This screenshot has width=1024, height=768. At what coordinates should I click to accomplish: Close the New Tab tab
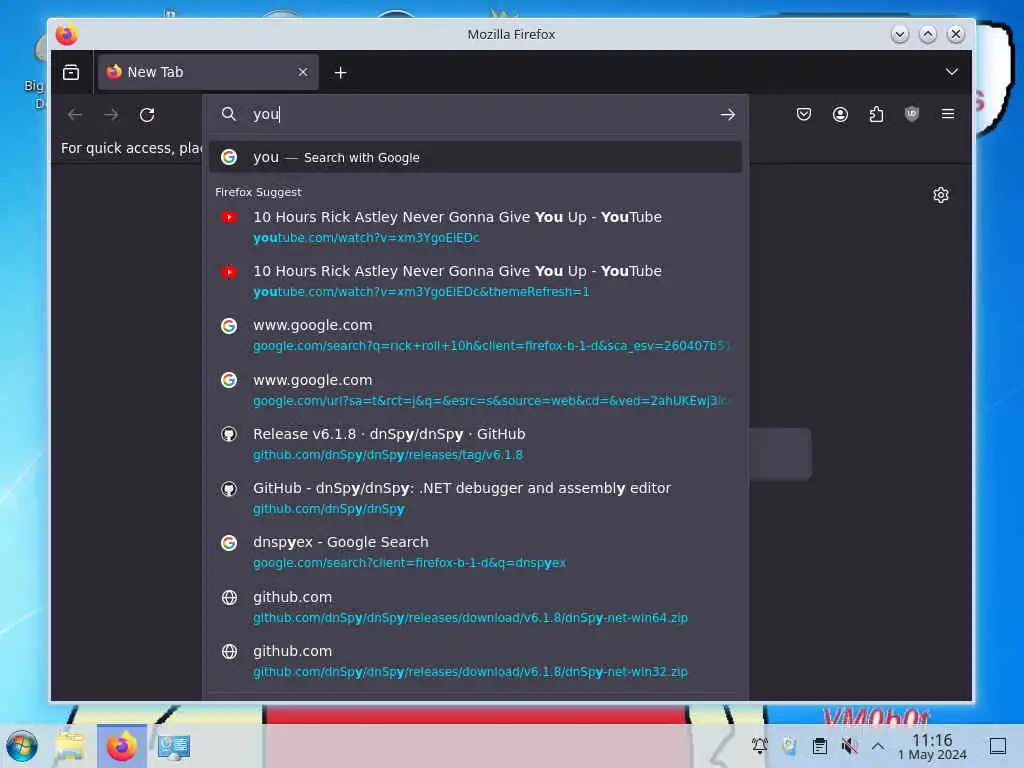click(x=302, y=72)
